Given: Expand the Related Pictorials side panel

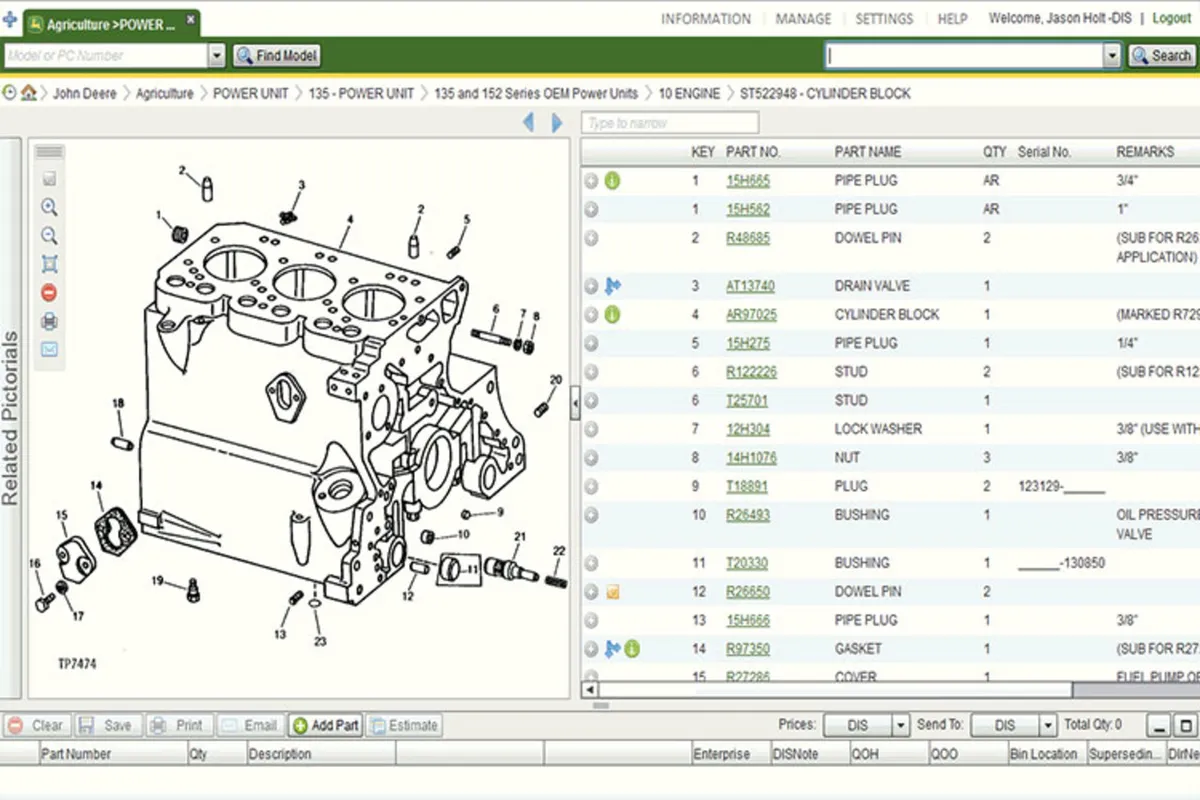Looking at the screenshot, I should (x=10, y=419).
